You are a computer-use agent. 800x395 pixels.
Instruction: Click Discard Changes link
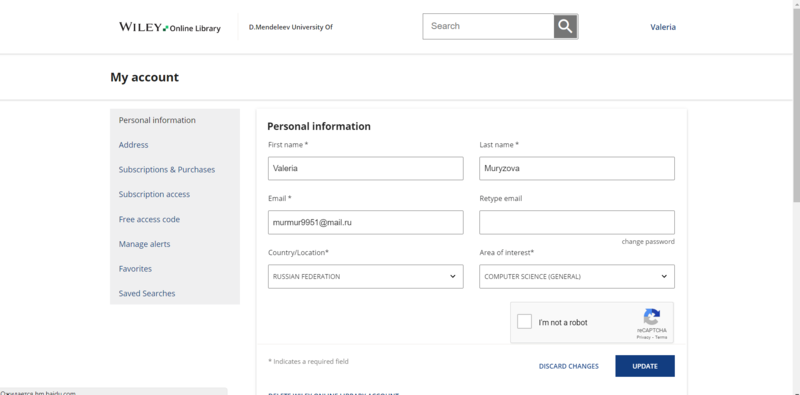tap(569, 366)
